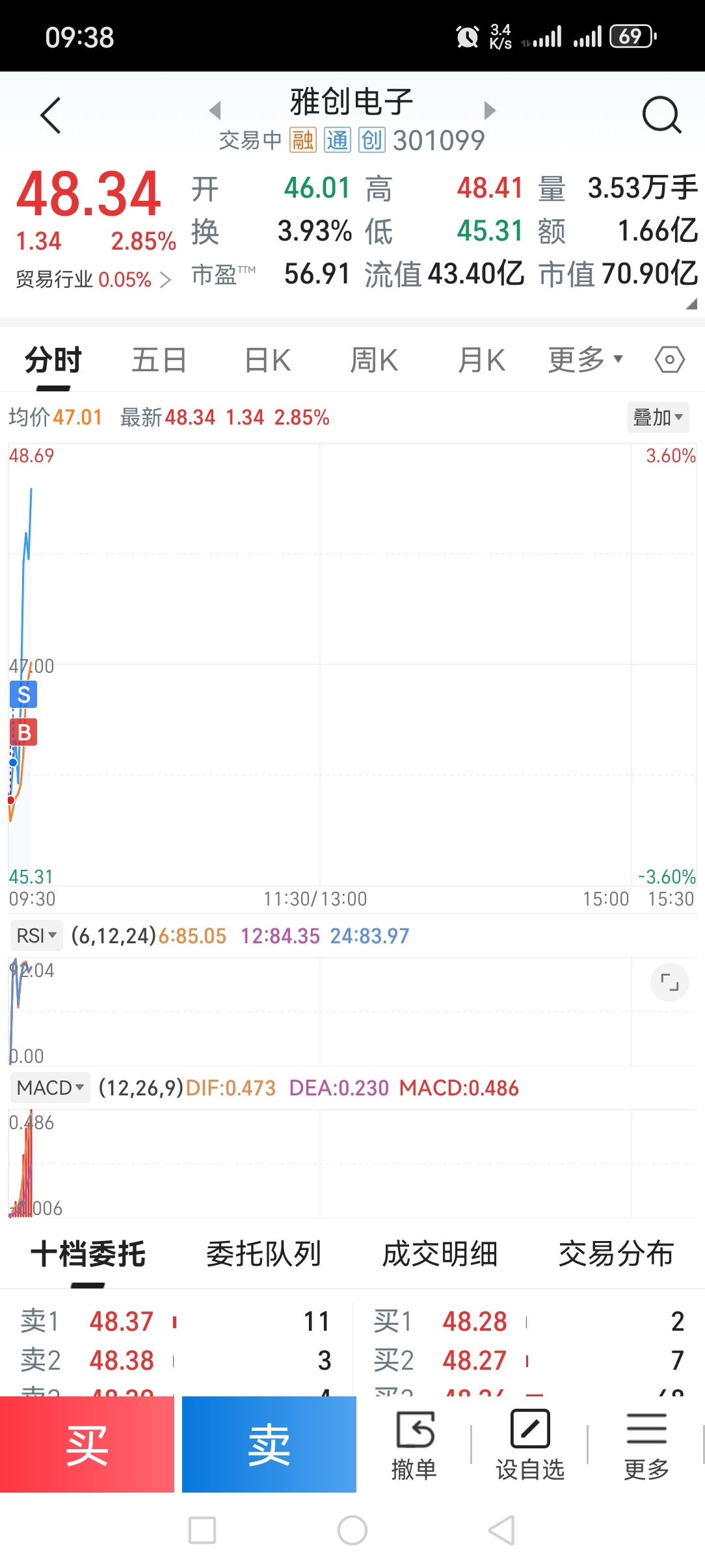Viewport: 705px width, 1568px height.
Task: Select the 五日 chart tab
Action: [x=159, y=360]
